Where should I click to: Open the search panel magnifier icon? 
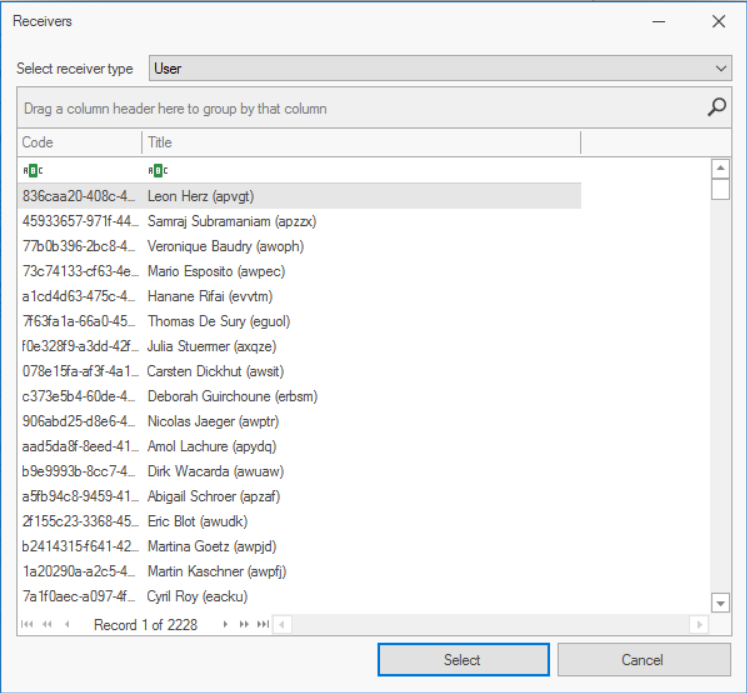coord(717,107)
